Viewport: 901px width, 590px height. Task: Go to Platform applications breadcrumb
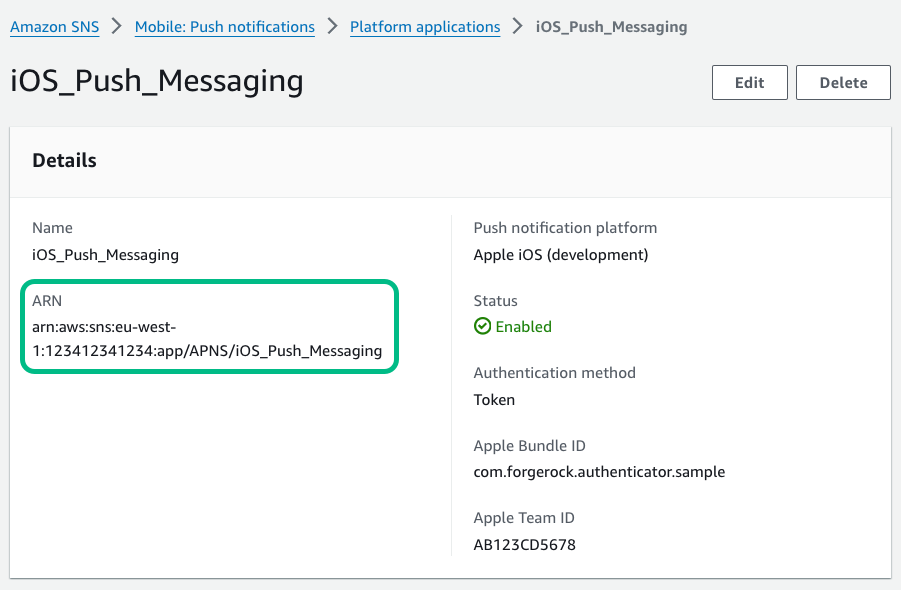pyautogui.click(x=425, y=27)
